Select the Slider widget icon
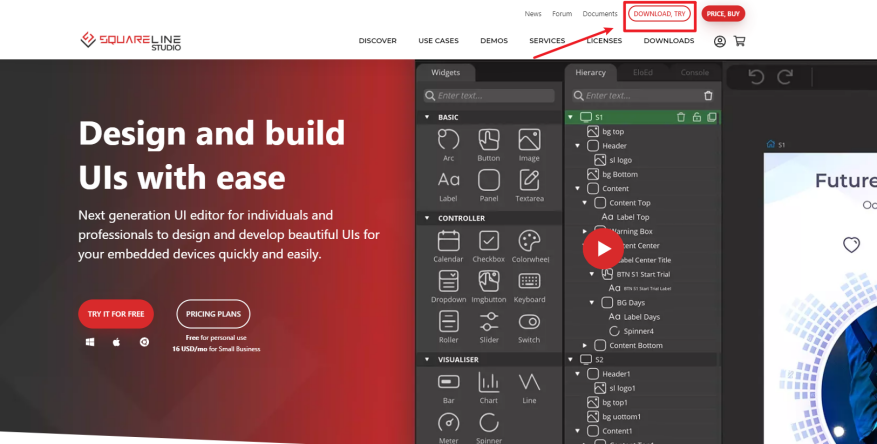This screenshot has width=877, height=444. click(x=489, y=322)
